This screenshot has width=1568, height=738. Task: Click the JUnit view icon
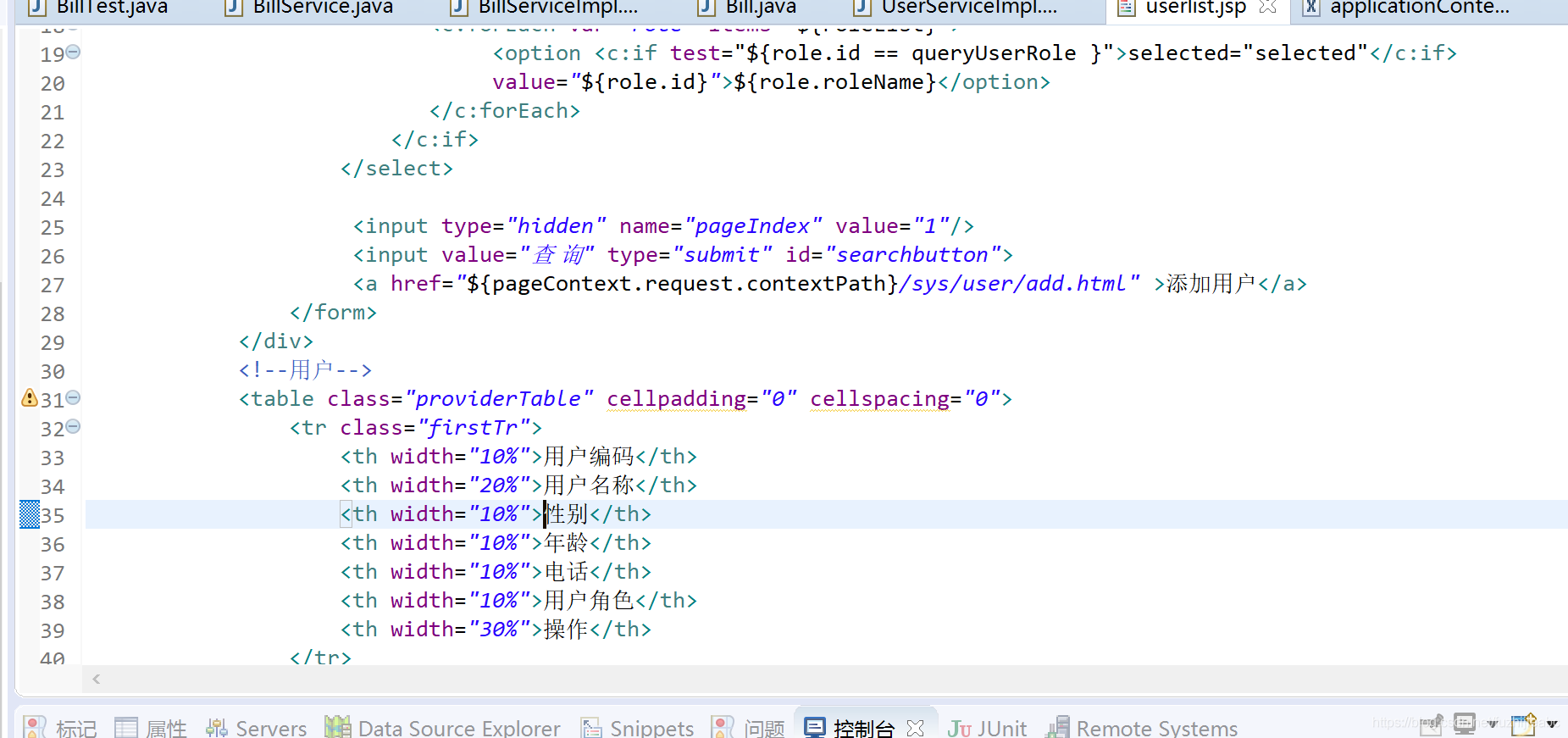960,729
